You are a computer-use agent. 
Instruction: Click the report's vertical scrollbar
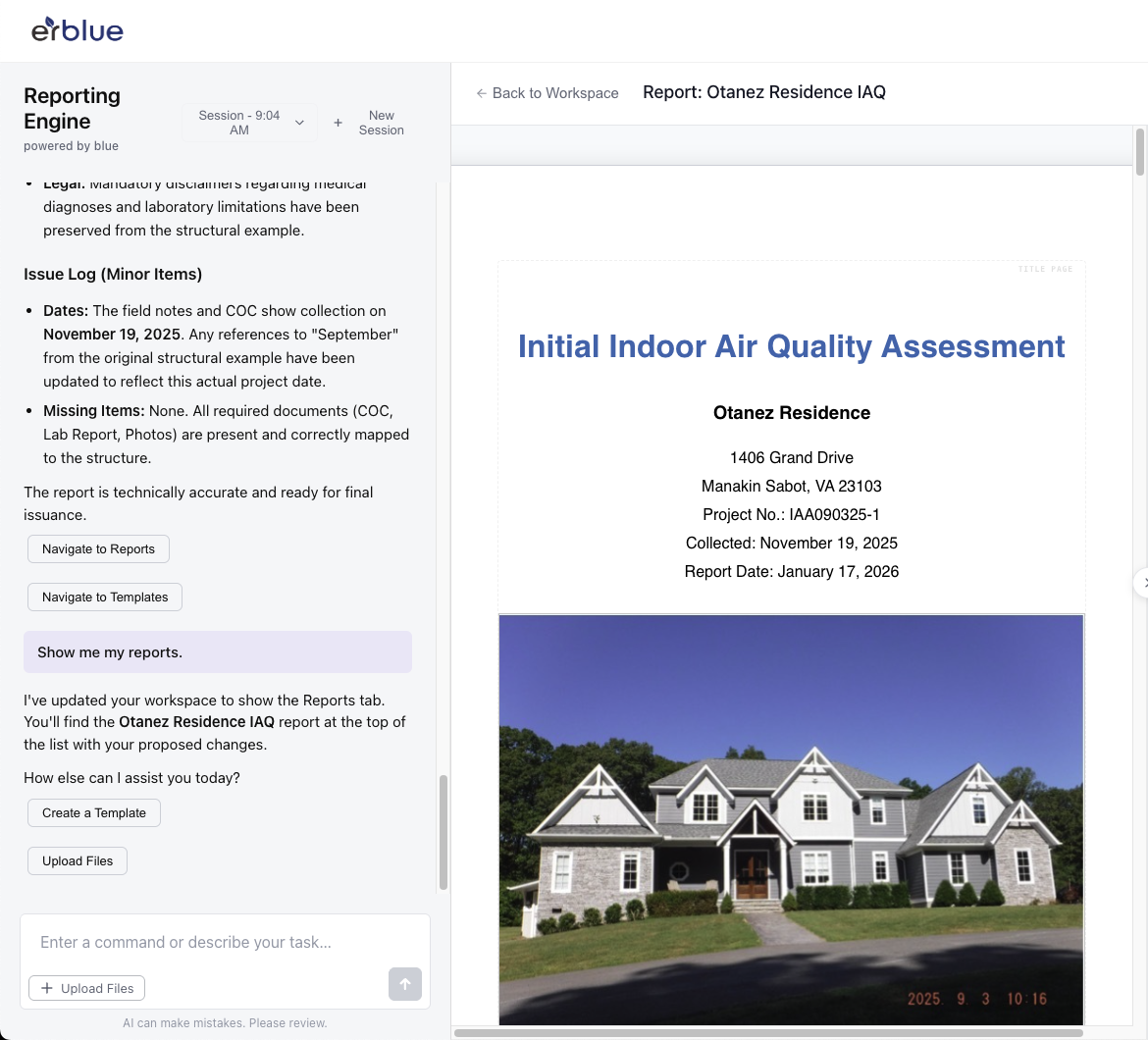[1139, 152]
